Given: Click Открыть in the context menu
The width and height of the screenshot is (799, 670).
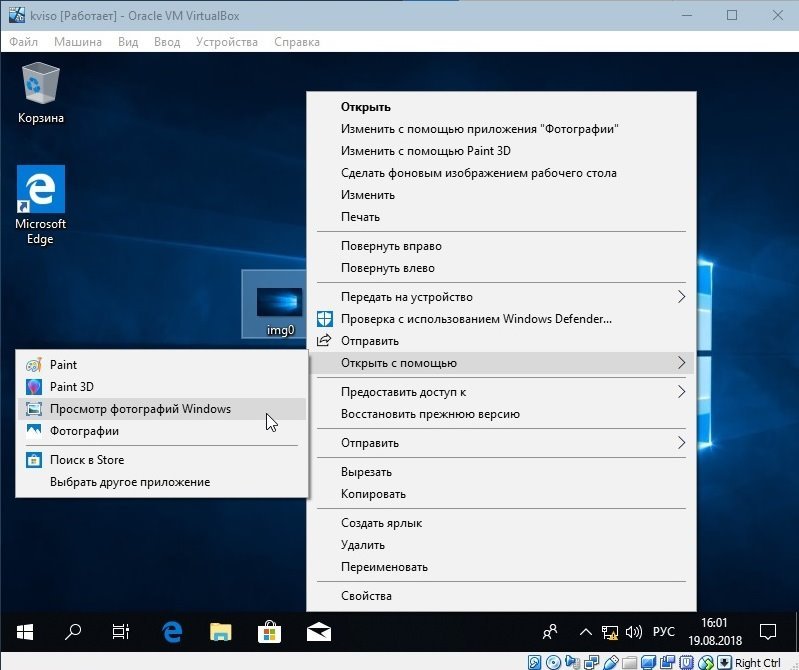Looking at the screenshot, I should pos(501,107).
